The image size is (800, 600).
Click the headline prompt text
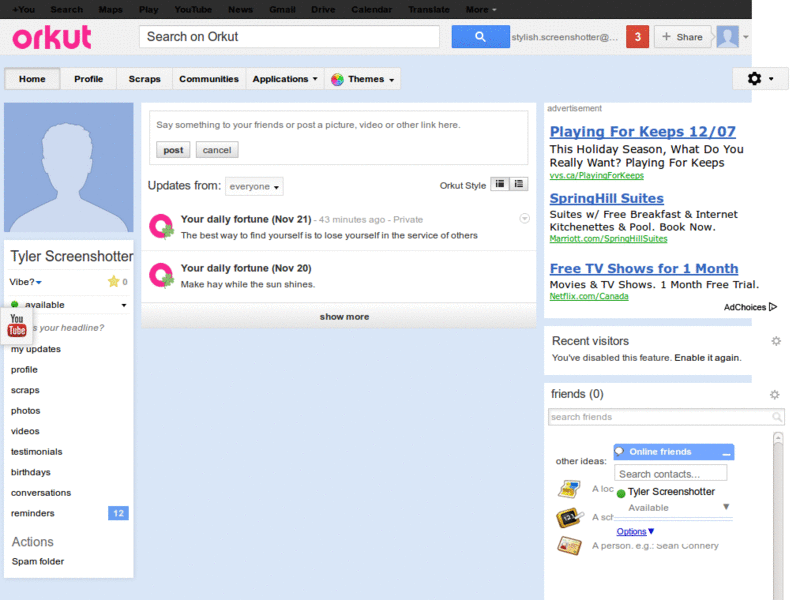pyautogui.click(x=67, y=328)
